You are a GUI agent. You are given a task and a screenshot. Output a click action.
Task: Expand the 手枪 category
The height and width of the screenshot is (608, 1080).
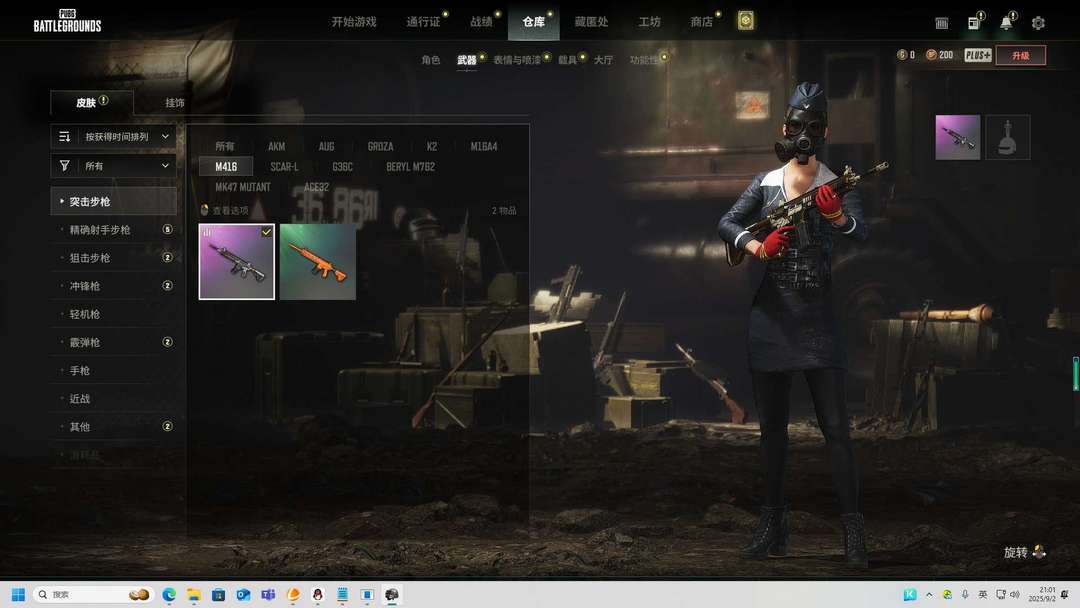click(114, 370)
